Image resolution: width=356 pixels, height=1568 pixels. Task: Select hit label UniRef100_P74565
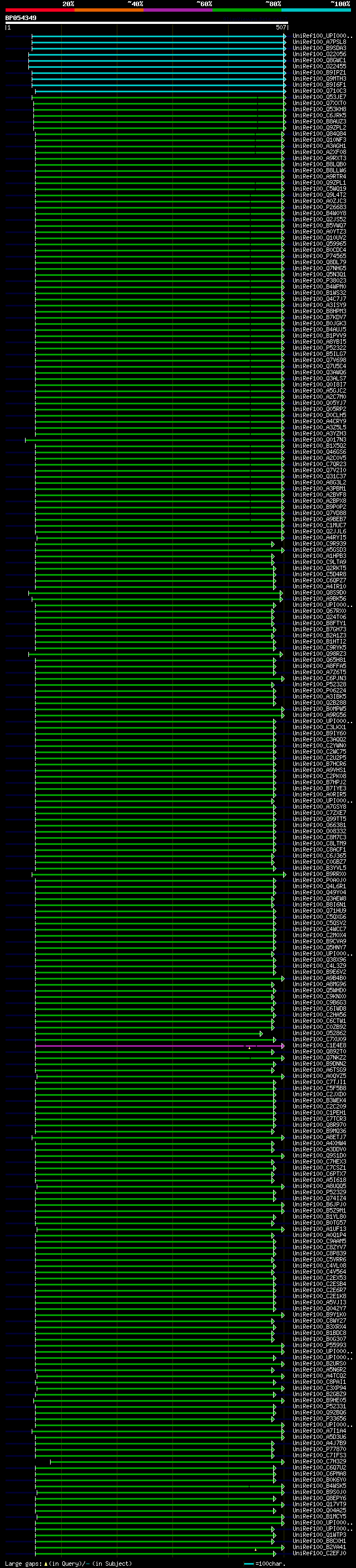[x=319, y=256]
